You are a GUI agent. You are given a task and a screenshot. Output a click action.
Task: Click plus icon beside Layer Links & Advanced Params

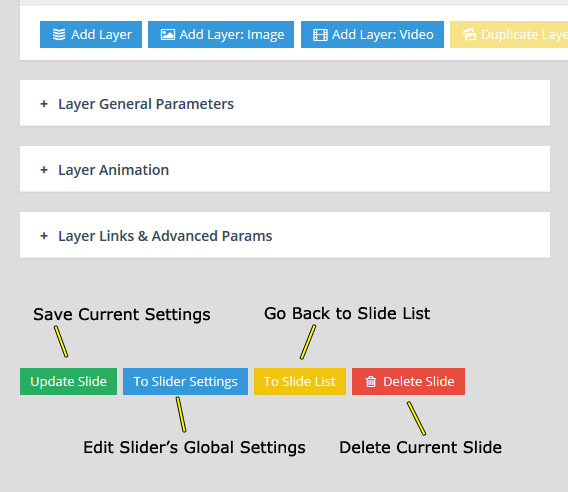click(44, 236)
